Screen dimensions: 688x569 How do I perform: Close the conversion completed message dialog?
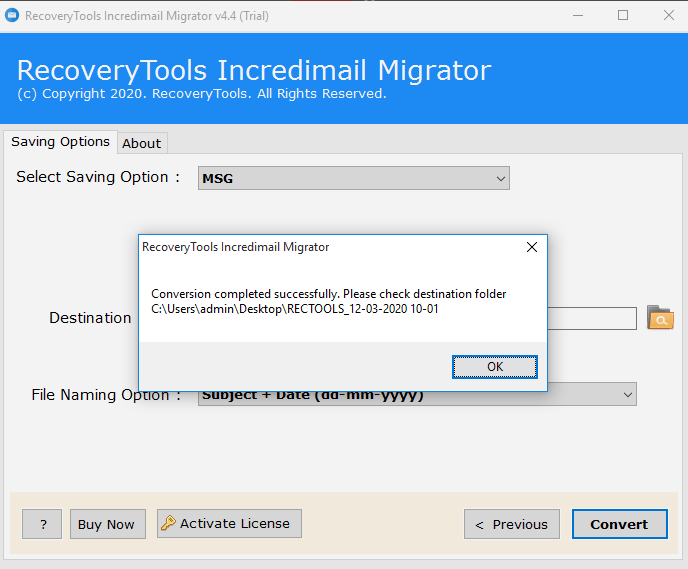532,247
